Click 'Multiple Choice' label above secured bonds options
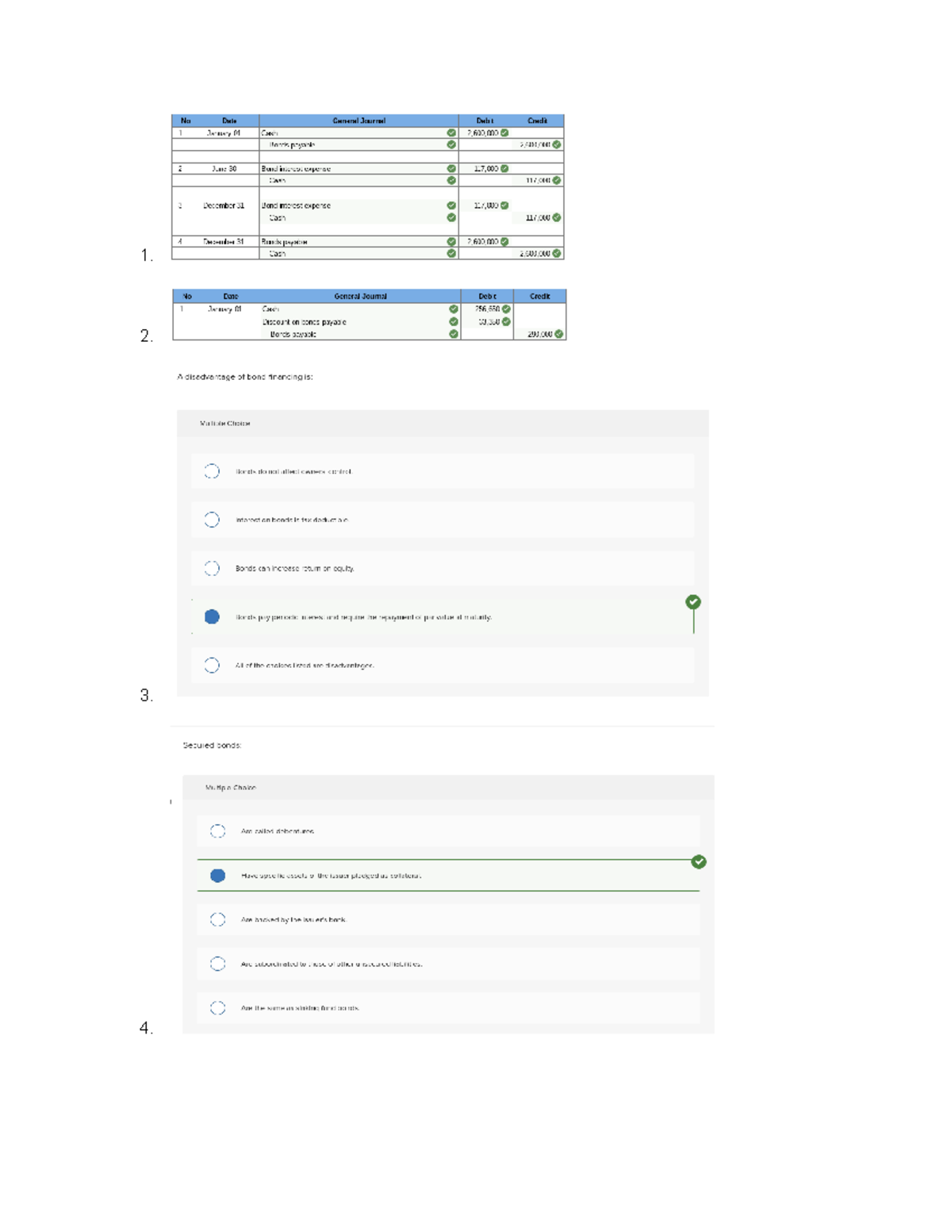Viewport: 952px width, 1232px height. (231, 788)
